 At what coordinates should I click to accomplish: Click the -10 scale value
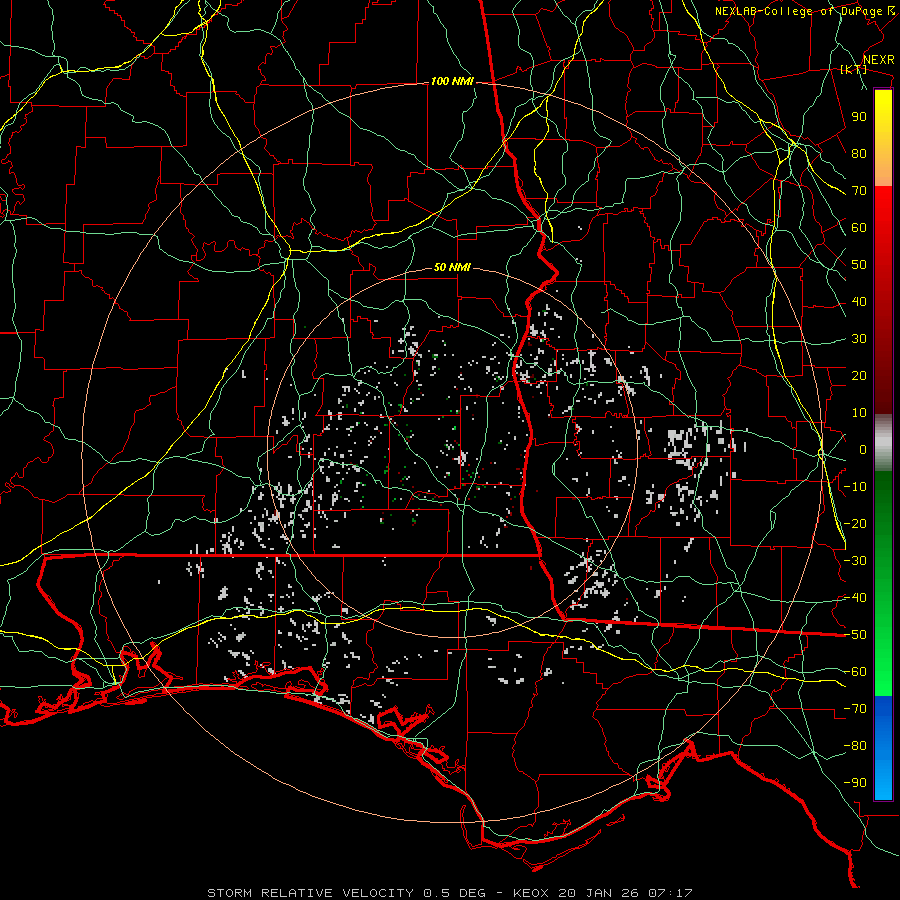[x=855, y=487]
